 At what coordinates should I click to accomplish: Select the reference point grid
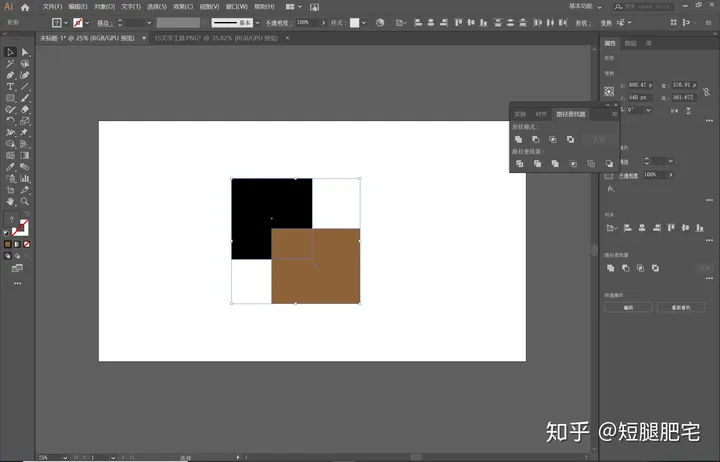tap(609, 91)
